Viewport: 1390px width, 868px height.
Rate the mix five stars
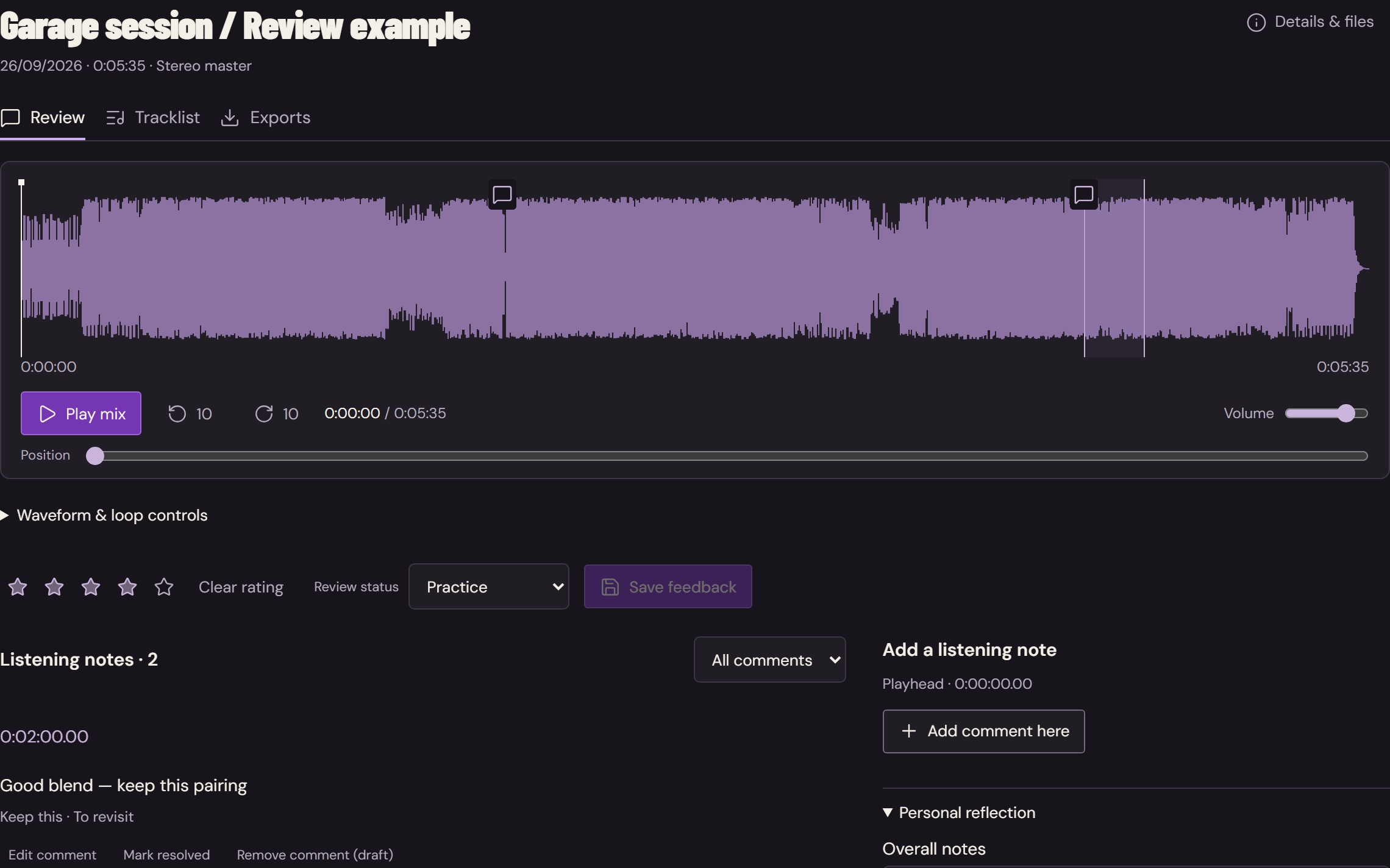[x=164, y=587]
